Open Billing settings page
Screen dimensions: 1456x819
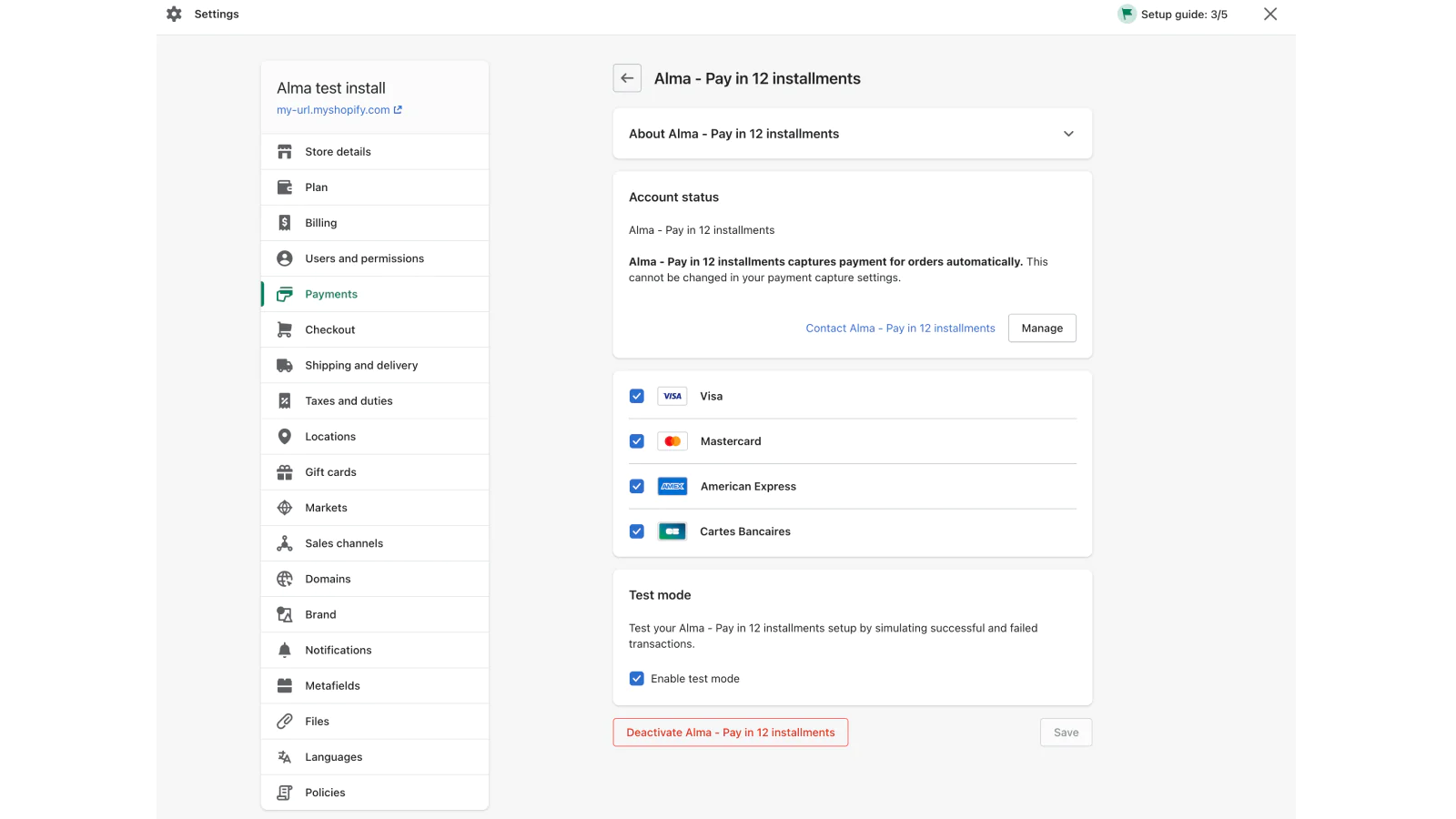(x=375, y=223)
